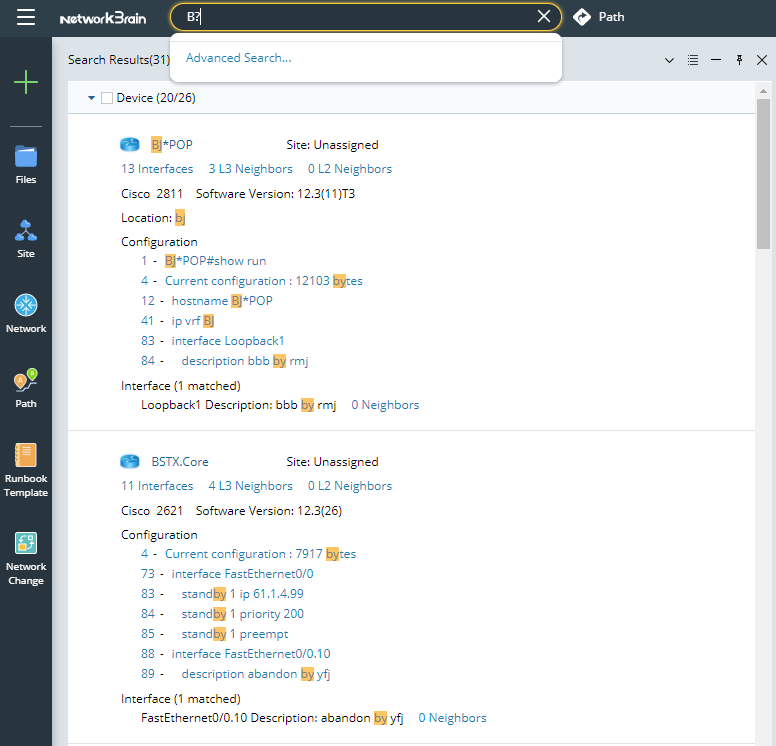The image size is (776, 746).
Task: View 4 L3 Neighbors of BSTX.Core
Action: tap(250, 486)
